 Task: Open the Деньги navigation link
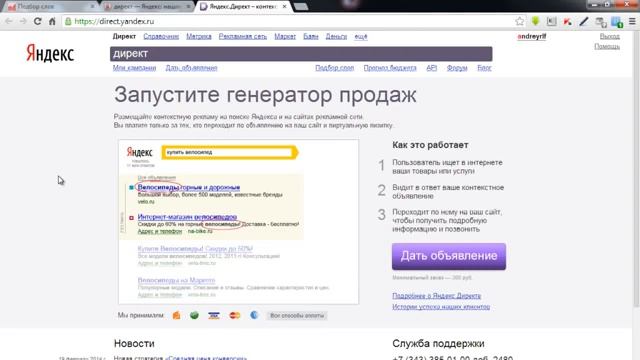(336, 36)
